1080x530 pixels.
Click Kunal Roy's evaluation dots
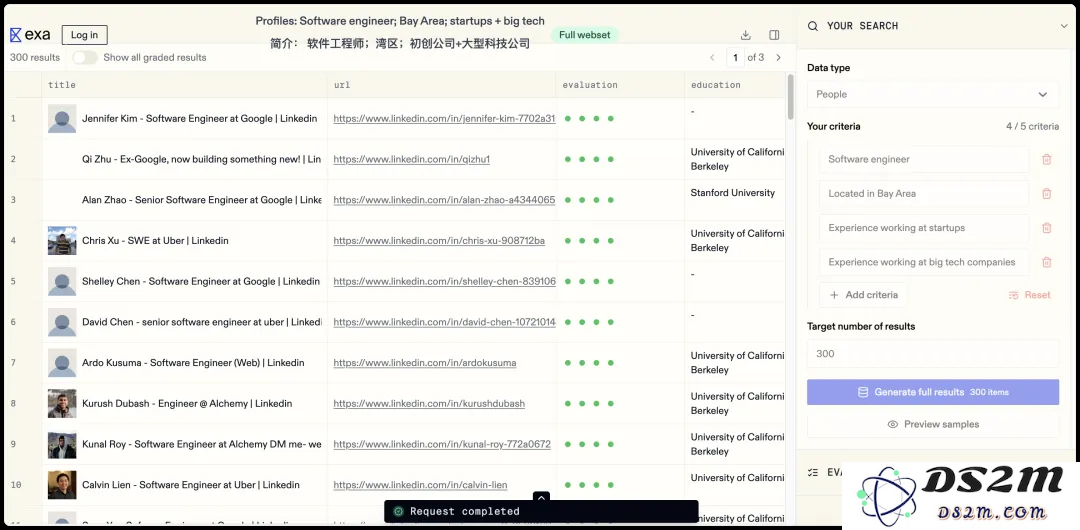[588, 445]
